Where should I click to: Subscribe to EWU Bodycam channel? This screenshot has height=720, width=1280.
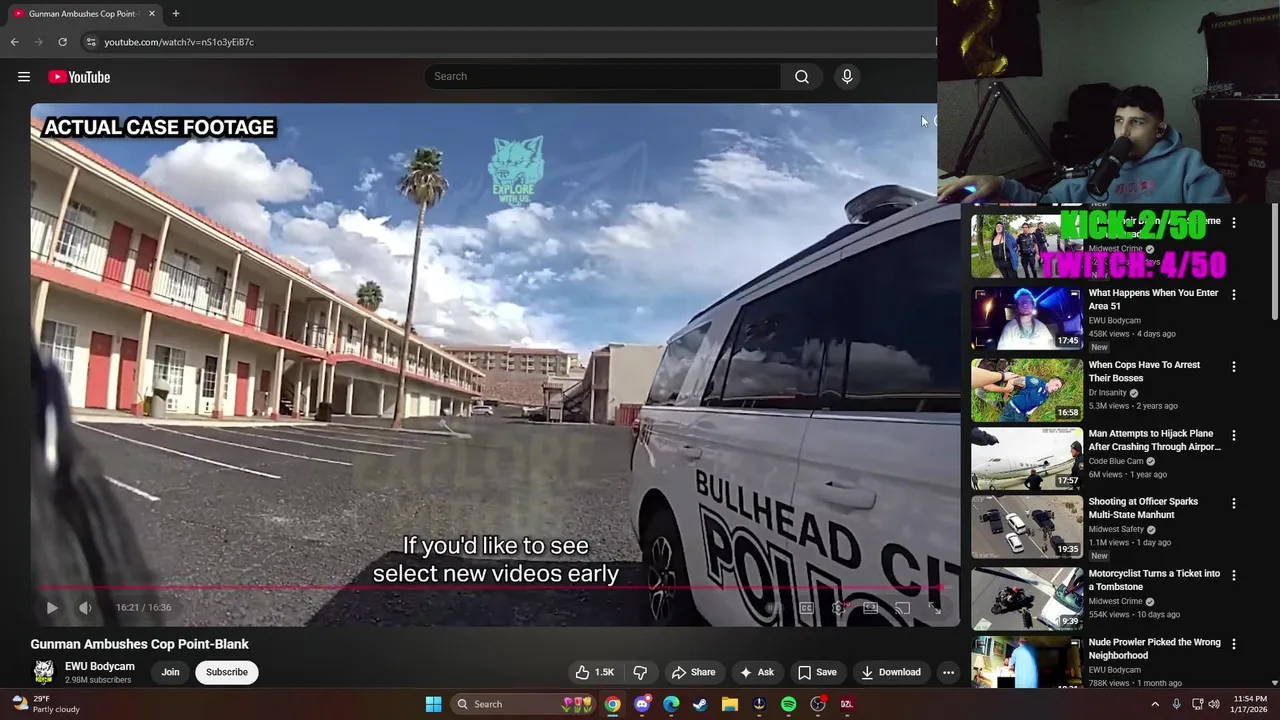[227, 672]
